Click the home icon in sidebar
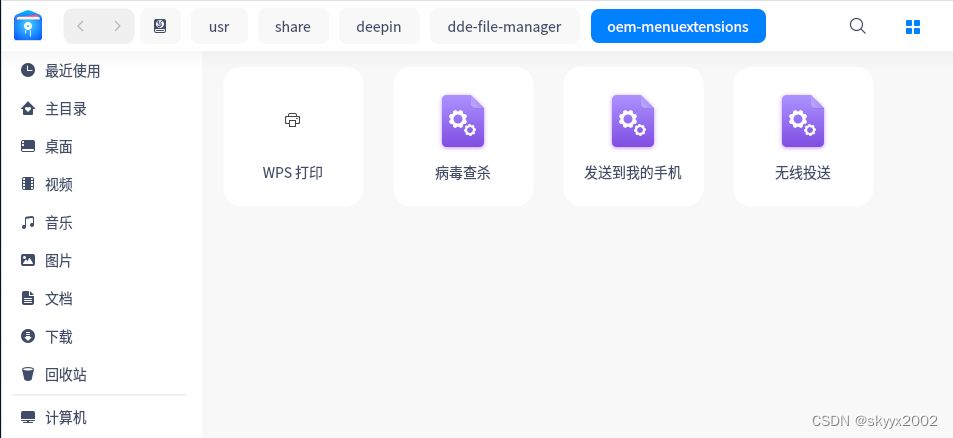The image size is (953, 438). 28,109
